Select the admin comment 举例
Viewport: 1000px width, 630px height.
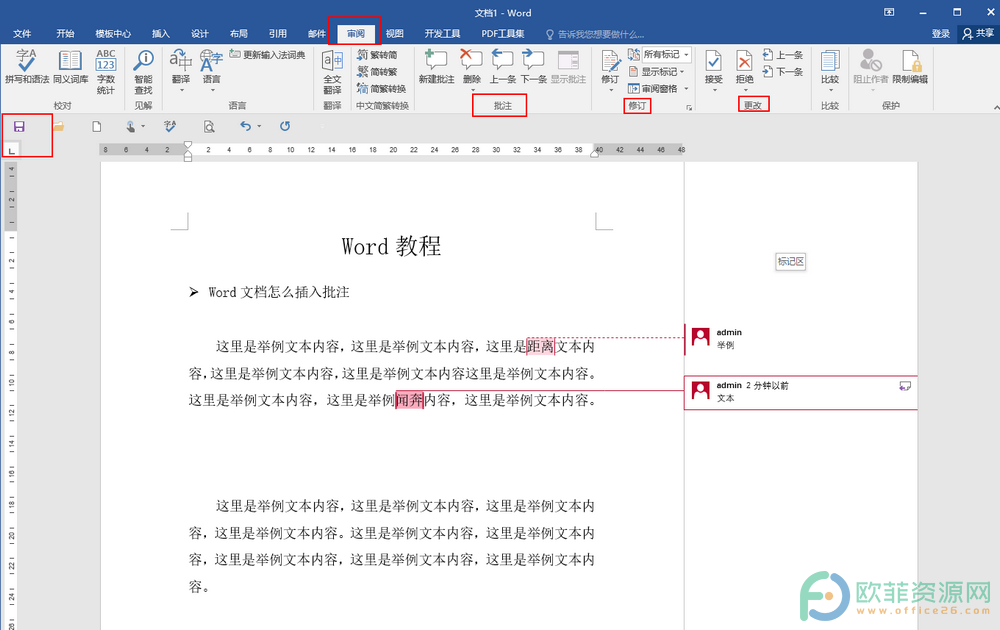[x=800, y=339]
